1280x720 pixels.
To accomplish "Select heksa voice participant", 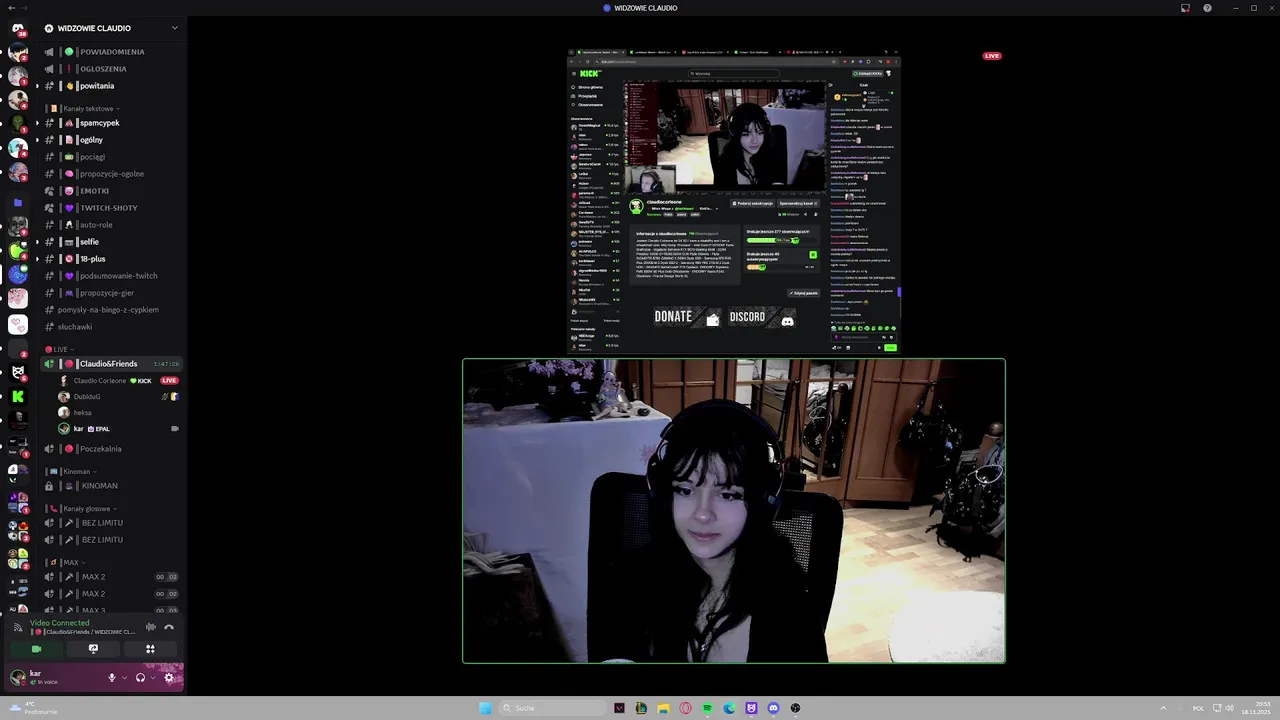I will (118, 413).
